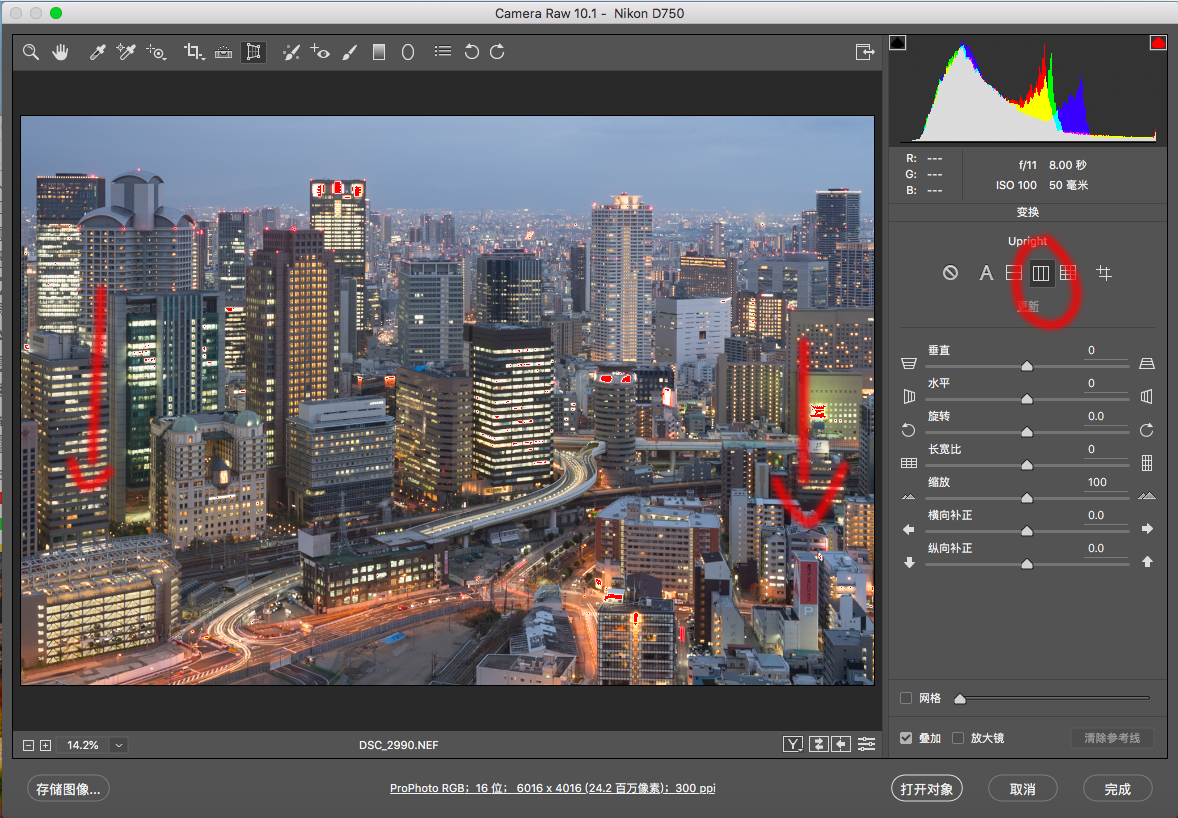The image size is (1178, 818).
Task: Open the zoom level 14.2% dropdown
Action: (119, 745)
